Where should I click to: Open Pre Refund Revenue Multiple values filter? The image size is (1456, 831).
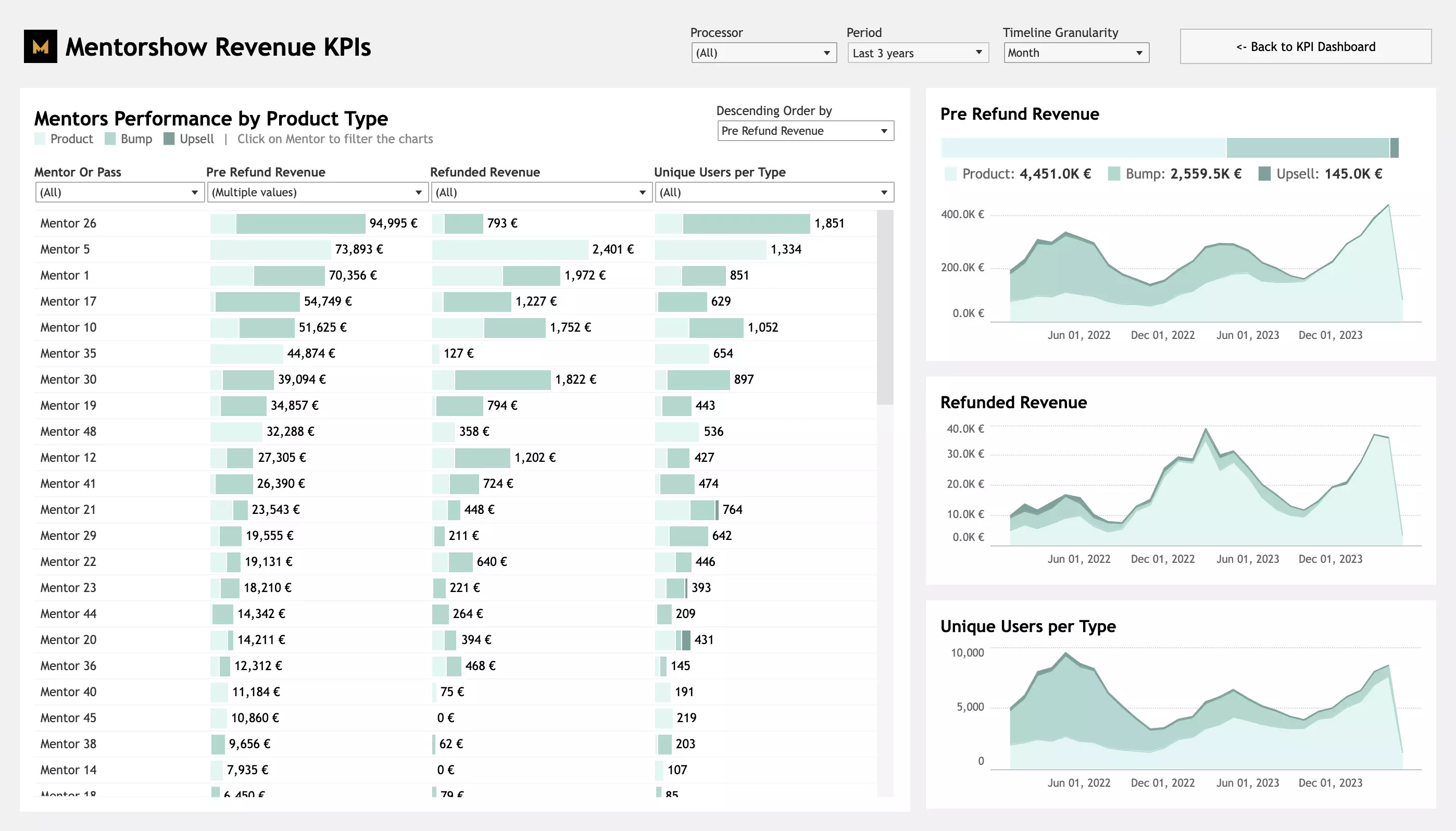317,192
